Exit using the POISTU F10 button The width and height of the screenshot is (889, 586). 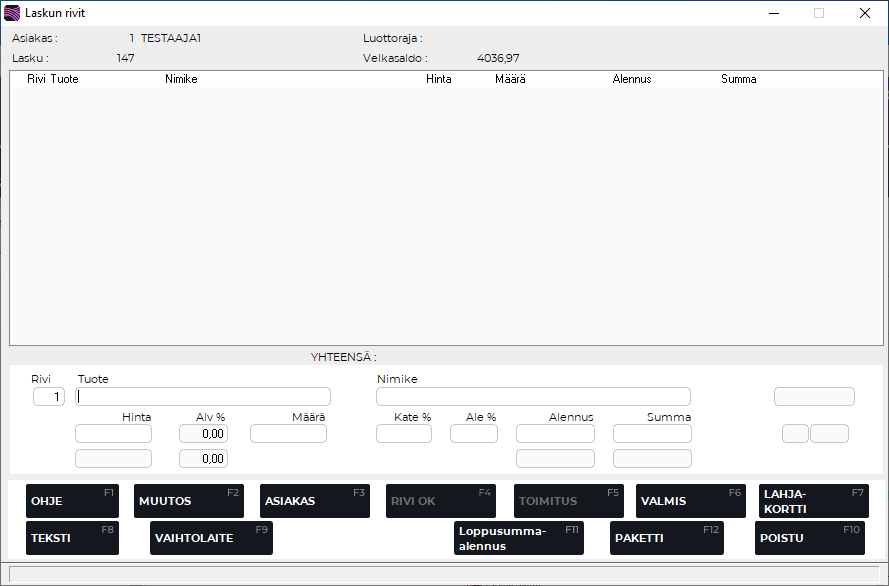click(809, 538)
